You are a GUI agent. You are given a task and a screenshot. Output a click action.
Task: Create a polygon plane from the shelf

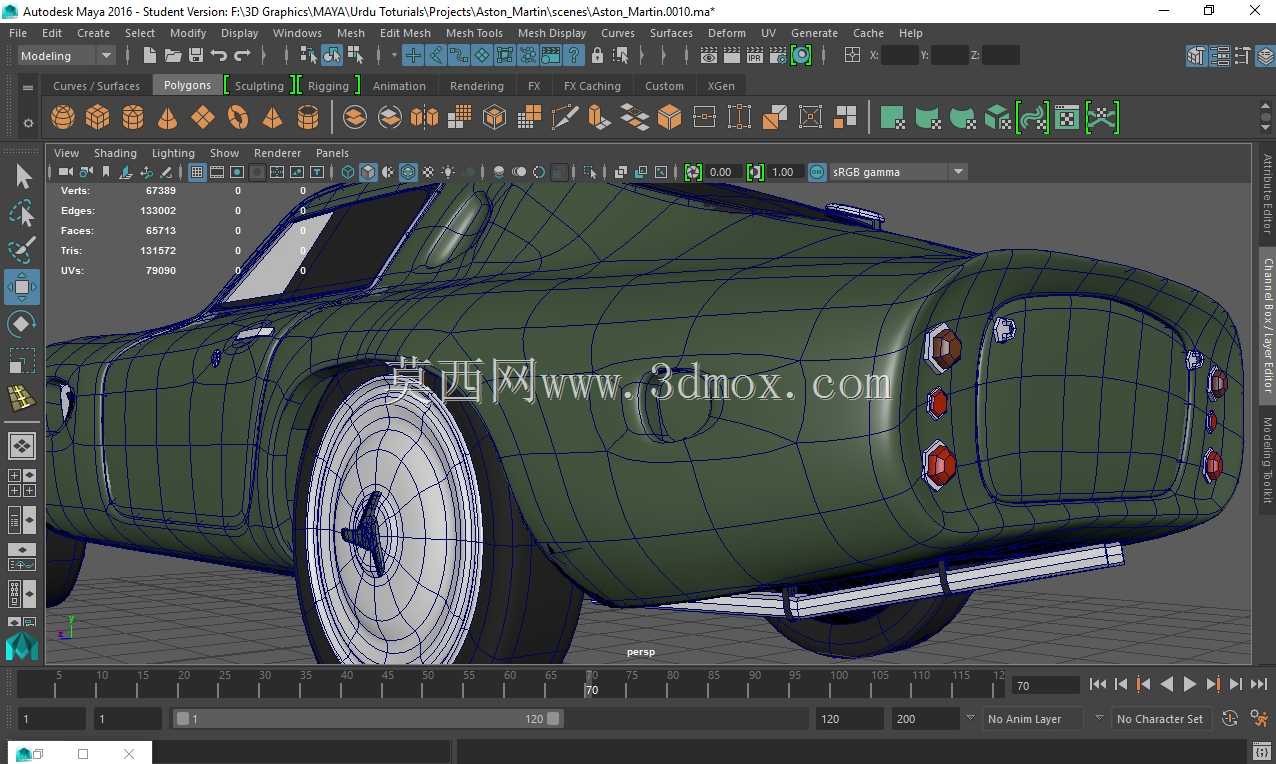203,118
